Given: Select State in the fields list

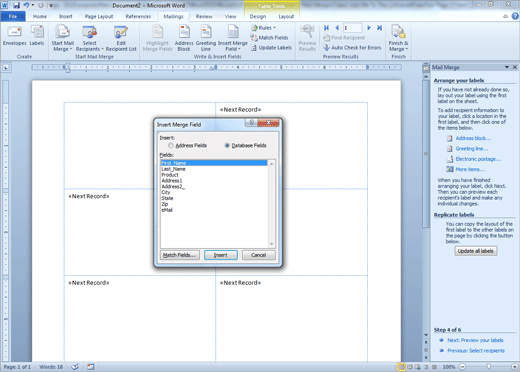Looking at the screenshot, I should (214, 198).
